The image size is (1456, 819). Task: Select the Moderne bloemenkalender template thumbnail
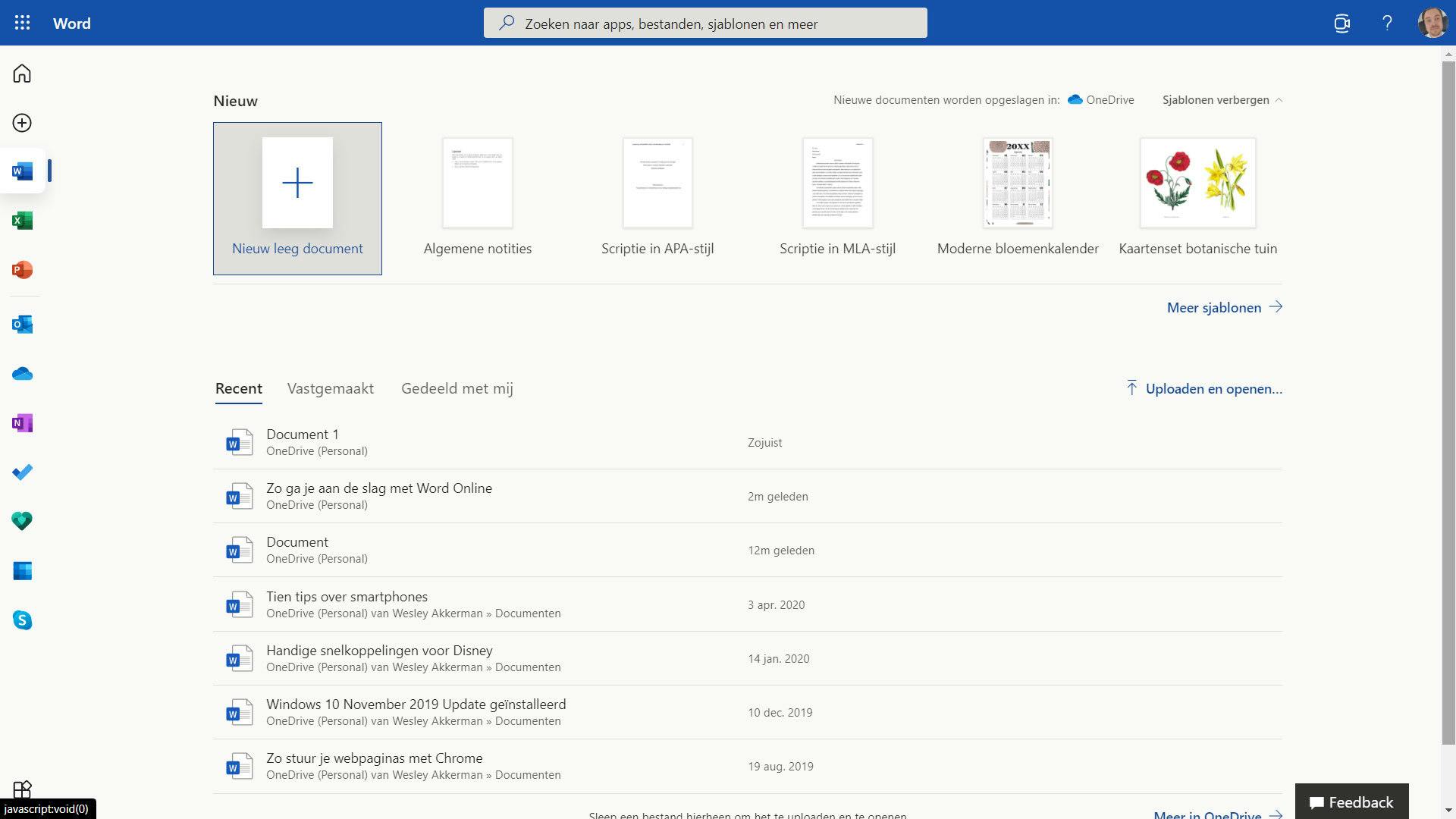(x=1017, y=184)
